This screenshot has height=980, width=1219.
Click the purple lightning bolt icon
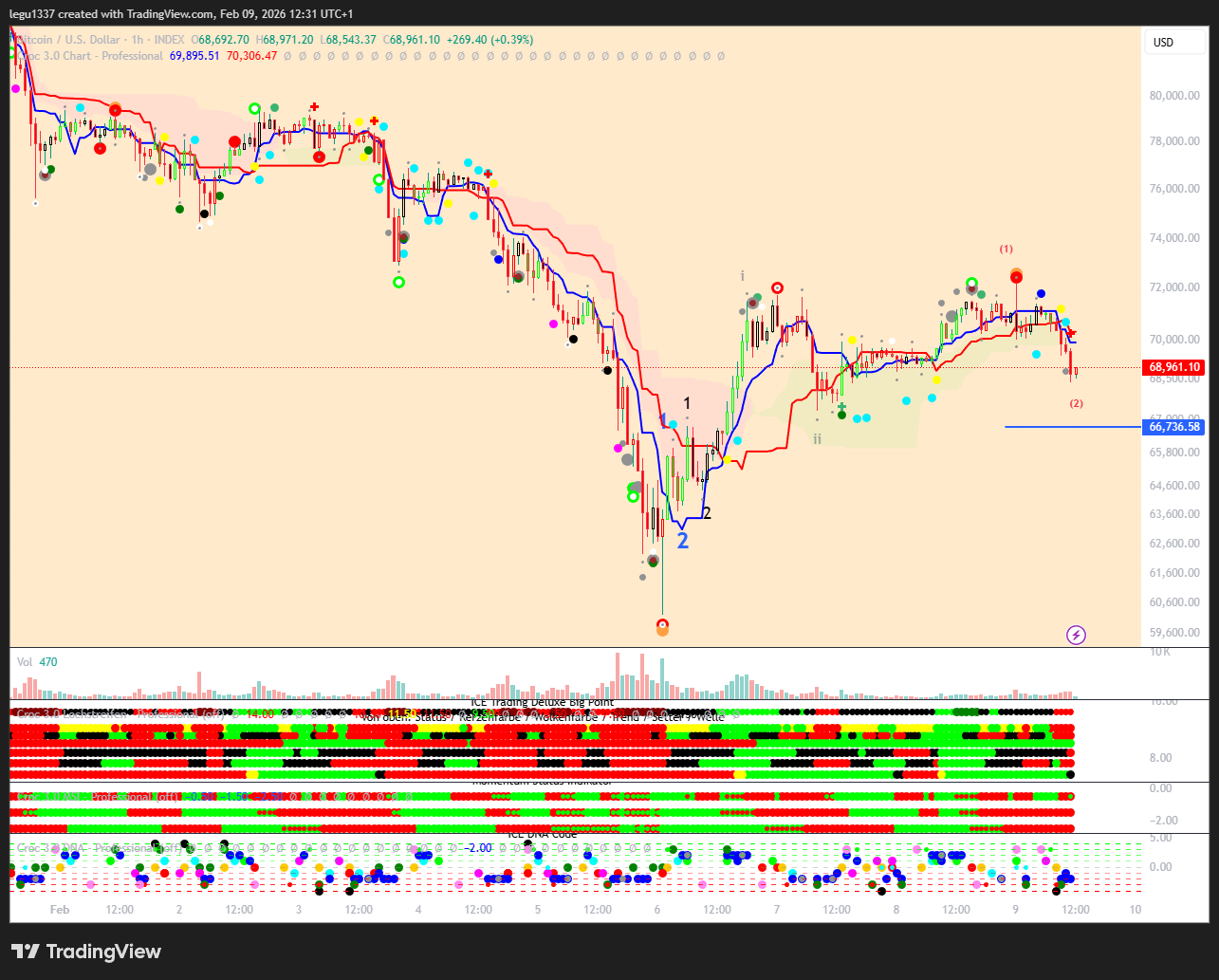(x=1076, y=635)
